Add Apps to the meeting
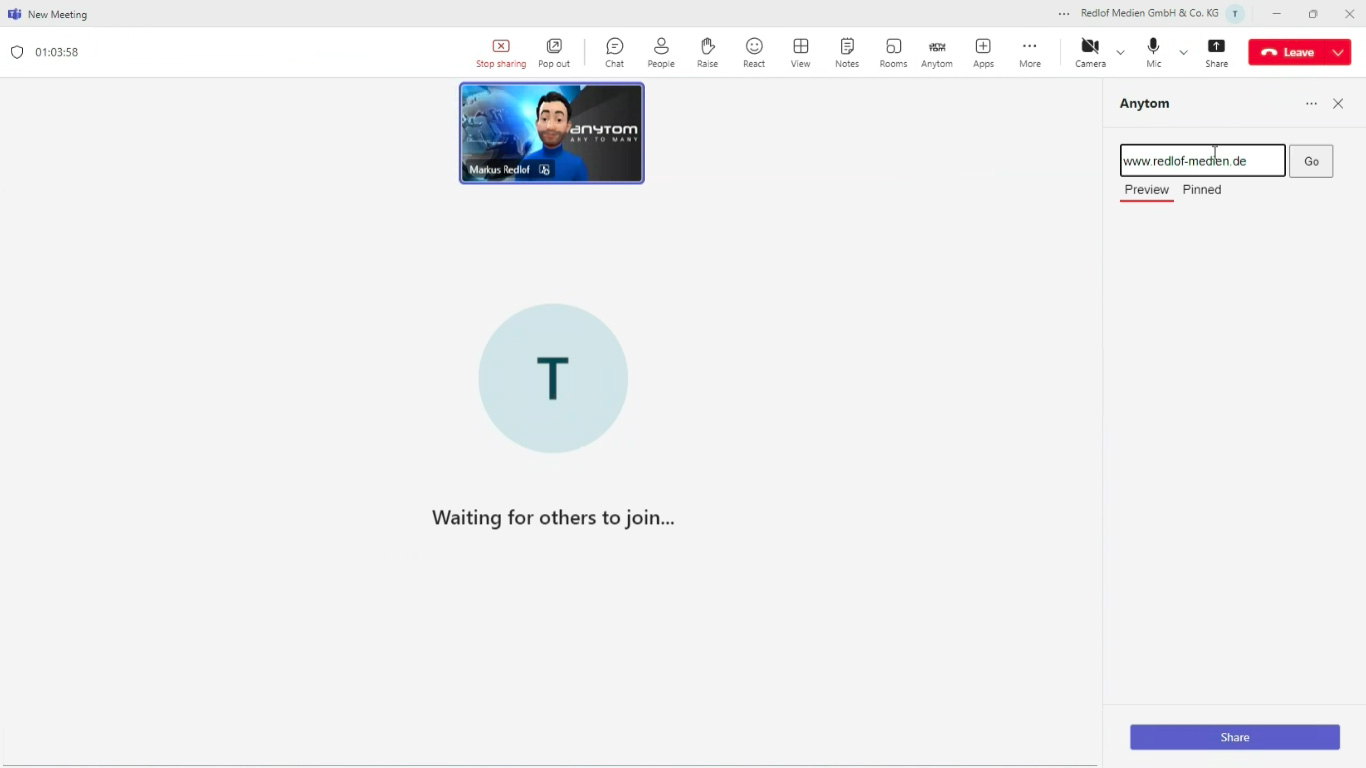This screenshot has width=1366, height=768. tap(983, 52)
